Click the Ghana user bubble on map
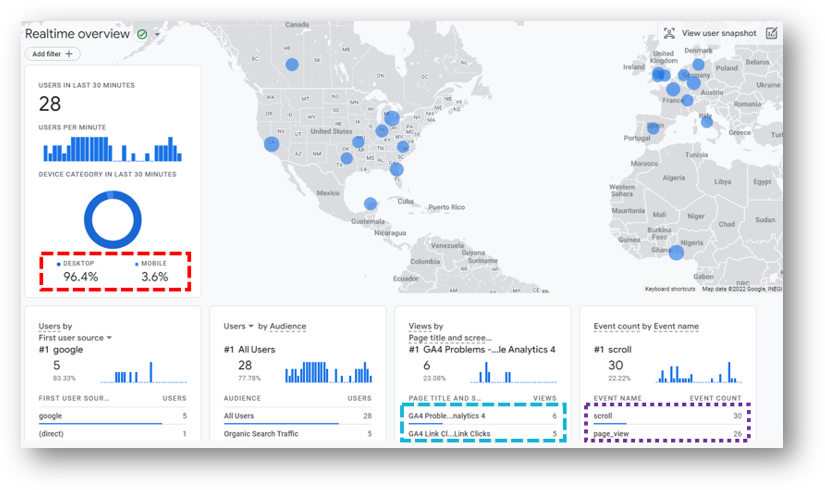Screen dimensions: 825x490 coord(676,253)
